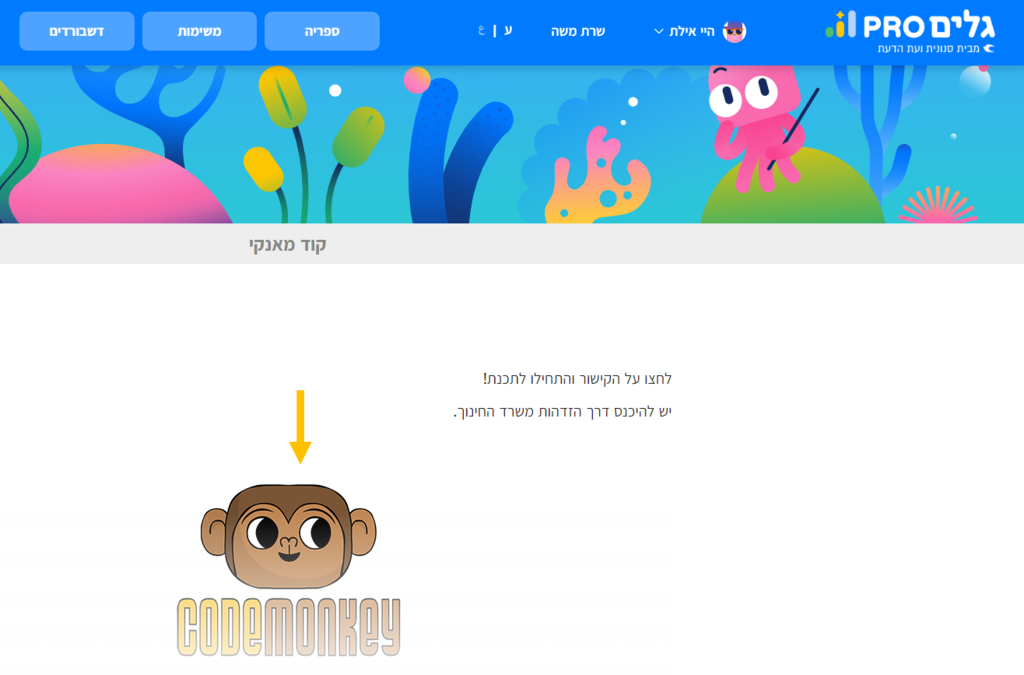Switch language to Hebrew (ע)
The width and height of the screenshot is (1024, 675).
pos(507,30)
